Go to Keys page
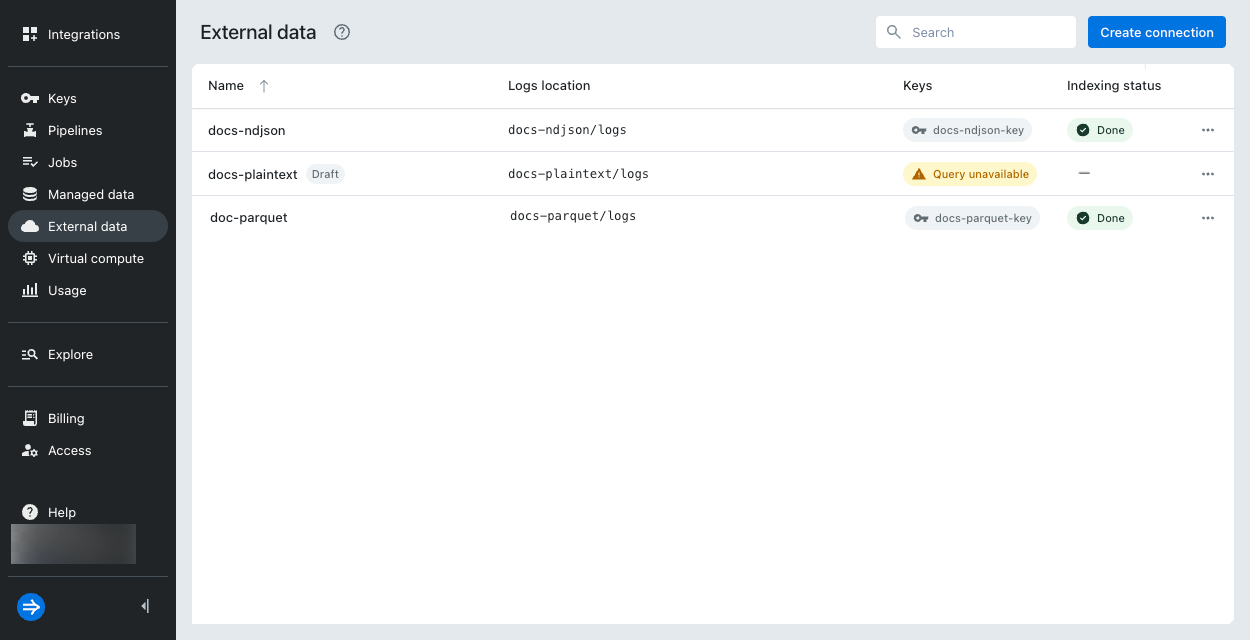This screenshot has width=1250, height=640. click(88, 98)
